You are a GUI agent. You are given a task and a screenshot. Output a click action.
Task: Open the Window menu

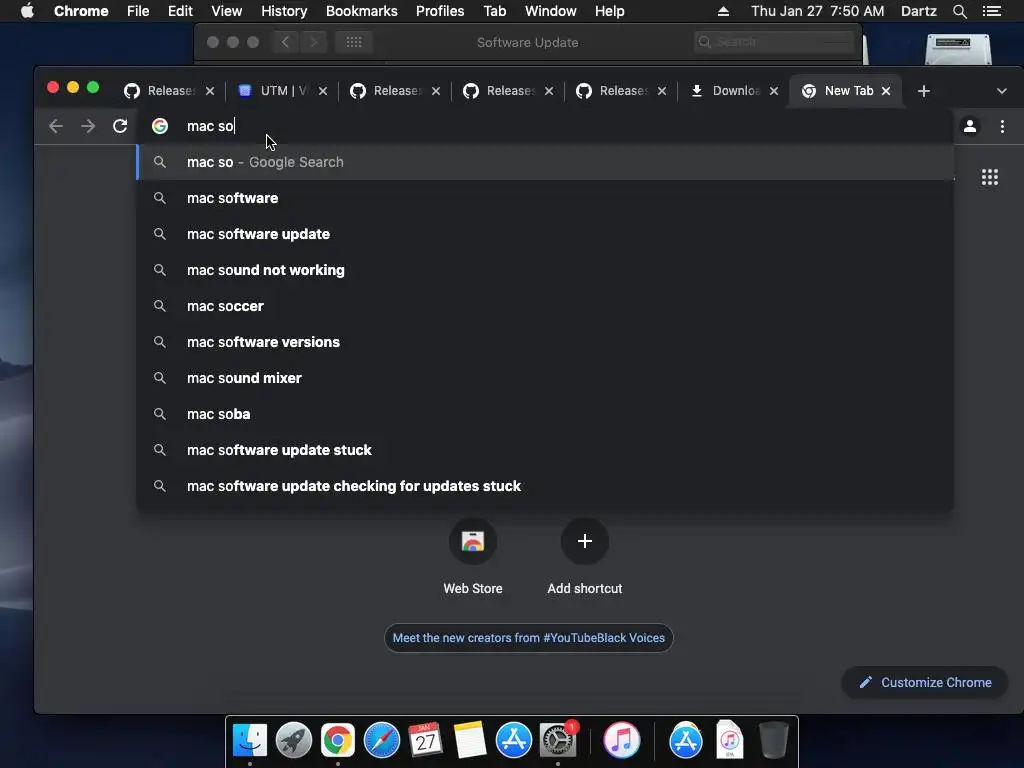pos(551,11)
